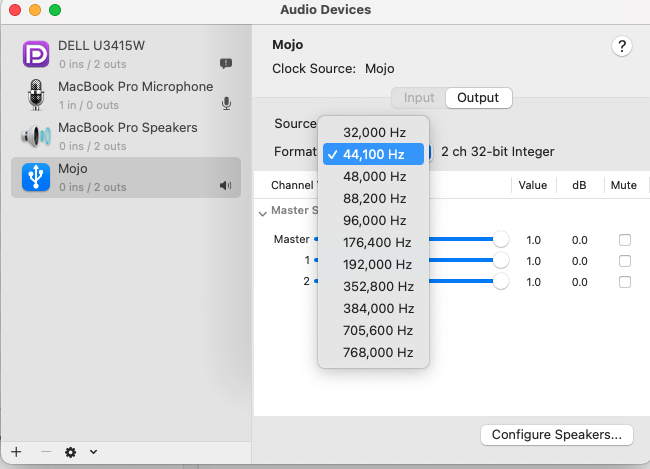Choose 192,000 Hz sample rate
Viewport: 650px width, 469px height.
coord(373,265)
